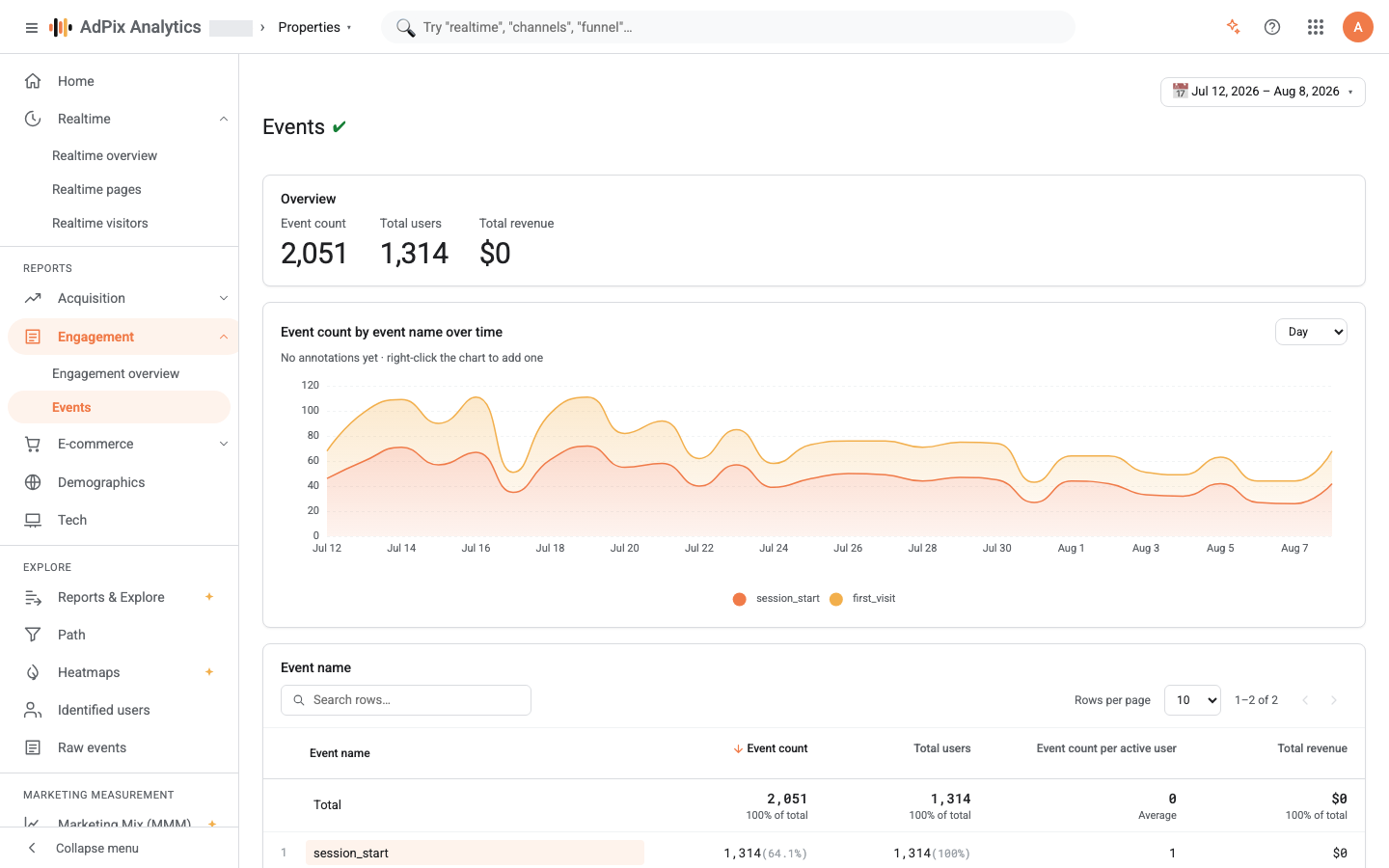This screenshot has height=868, width=1389.
Task: Open the user account avatar
Action: (1358, 27)
